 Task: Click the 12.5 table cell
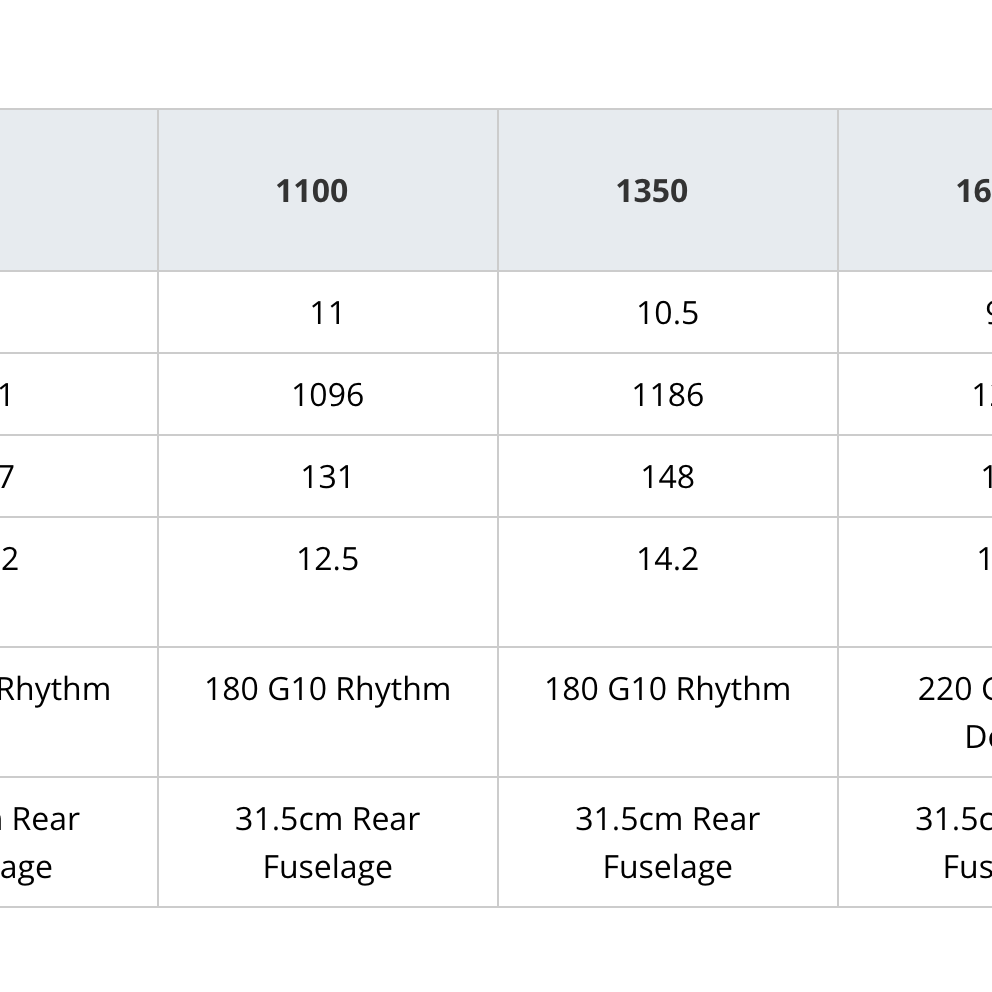327,559
